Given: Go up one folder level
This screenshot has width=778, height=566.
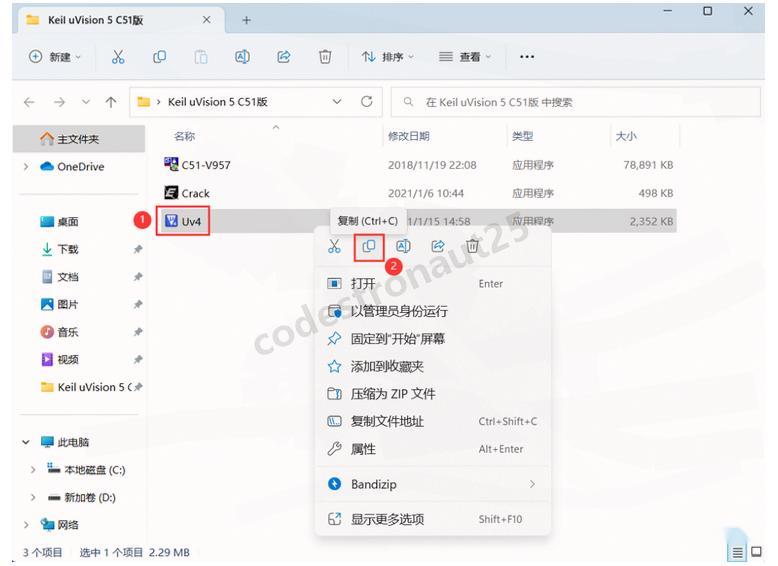Looking at the screenshot, I should tap(111, 102).
